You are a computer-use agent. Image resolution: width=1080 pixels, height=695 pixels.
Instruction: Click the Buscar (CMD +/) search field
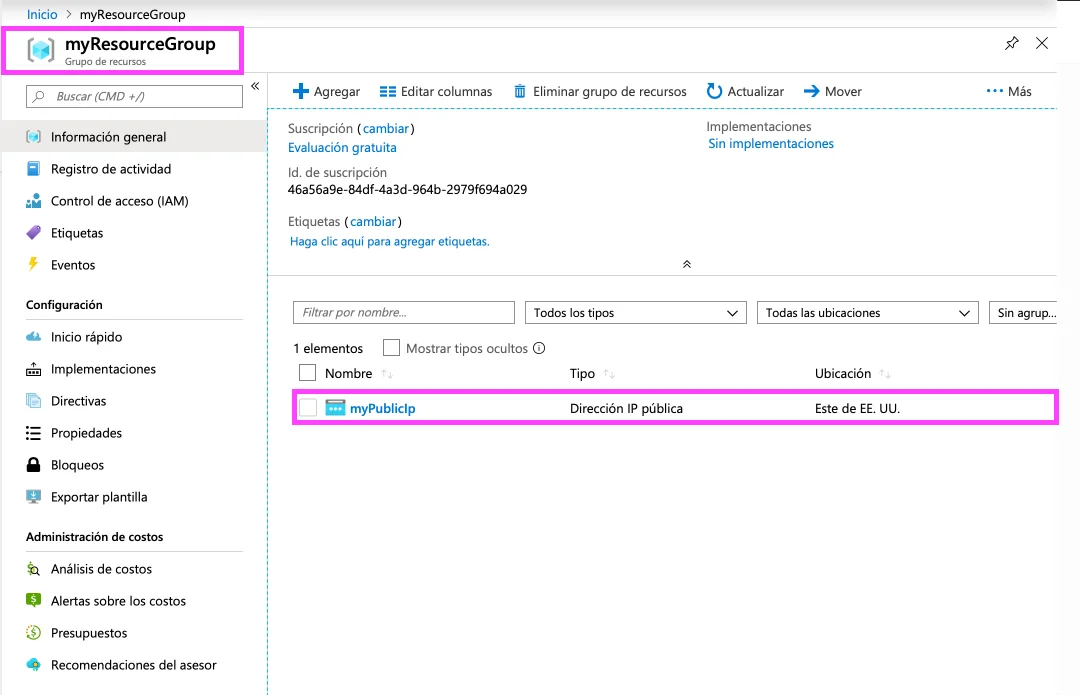pyautogui.click(x=134, y=96)
